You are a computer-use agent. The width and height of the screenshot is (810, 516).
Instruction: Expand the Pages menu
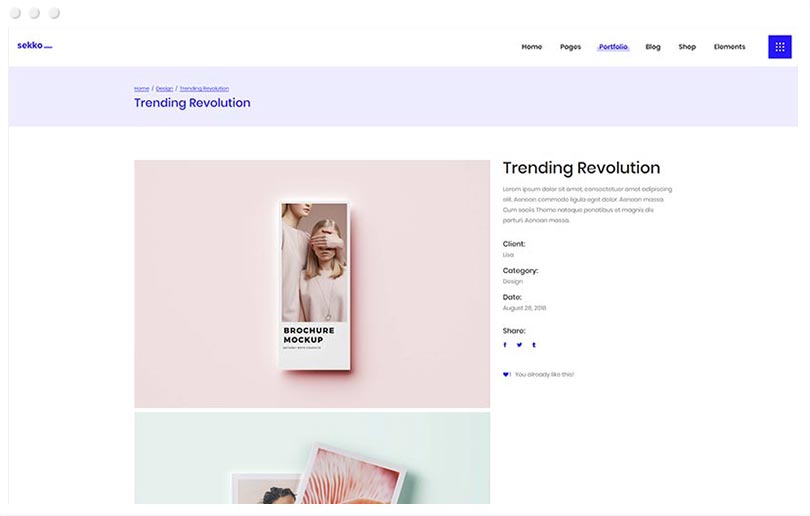click(x=570, y=47)
